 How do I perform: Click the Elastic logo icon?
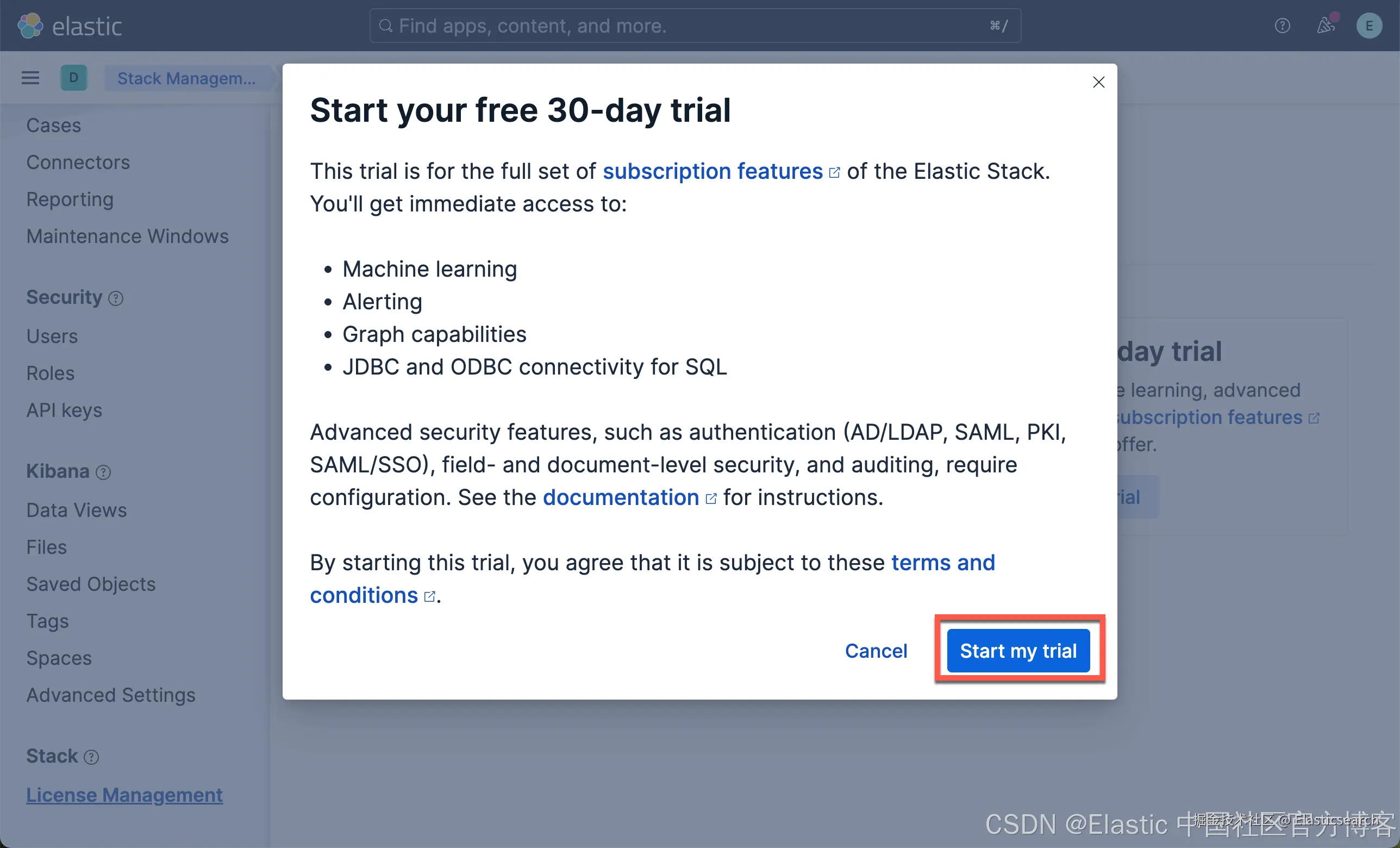click(x=30, y=26)
